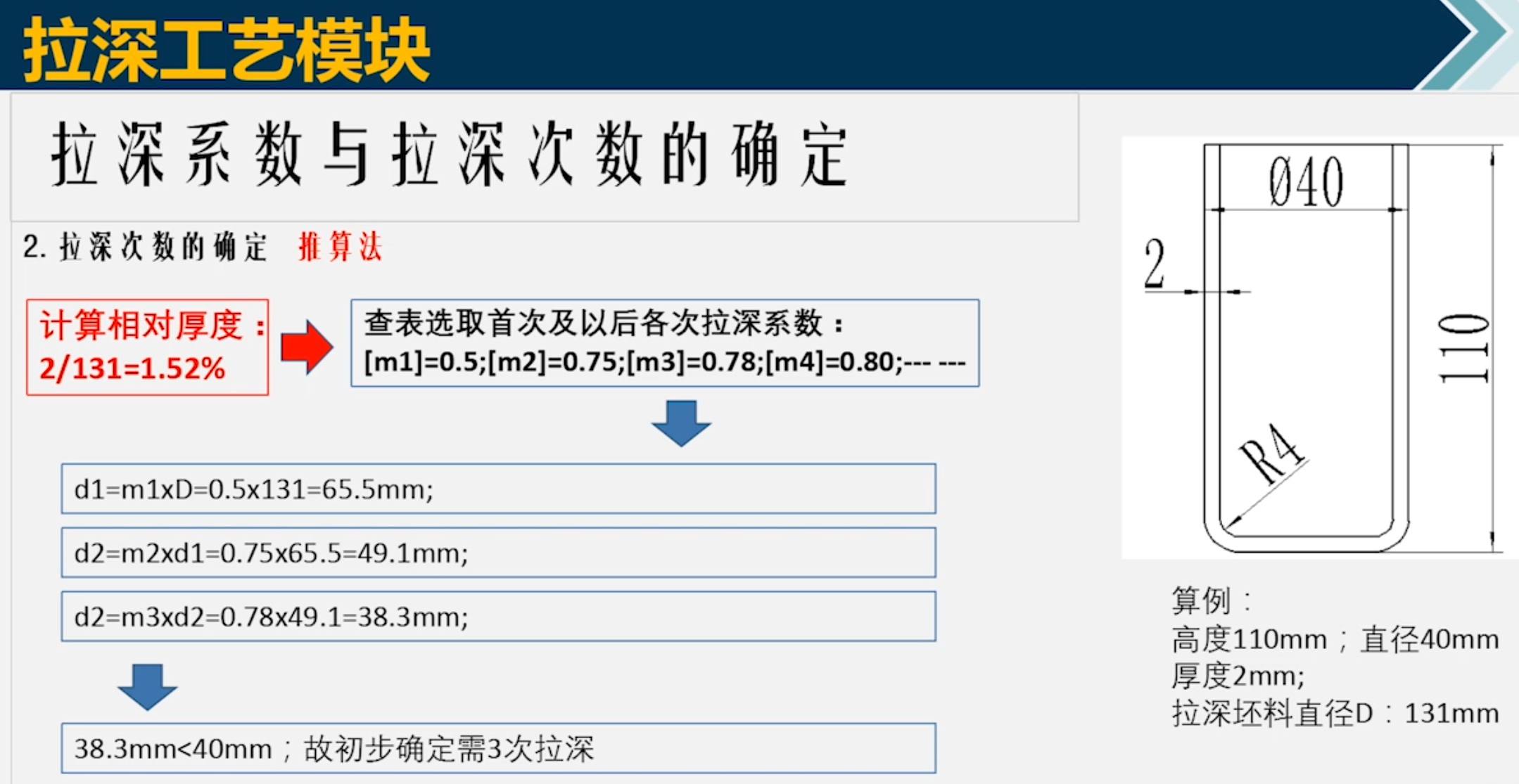Image resolution: width=1519 pixels, height=784 pixels.
Task: Click the 拉深工艺模块 header title
Action: pos(226,49)
